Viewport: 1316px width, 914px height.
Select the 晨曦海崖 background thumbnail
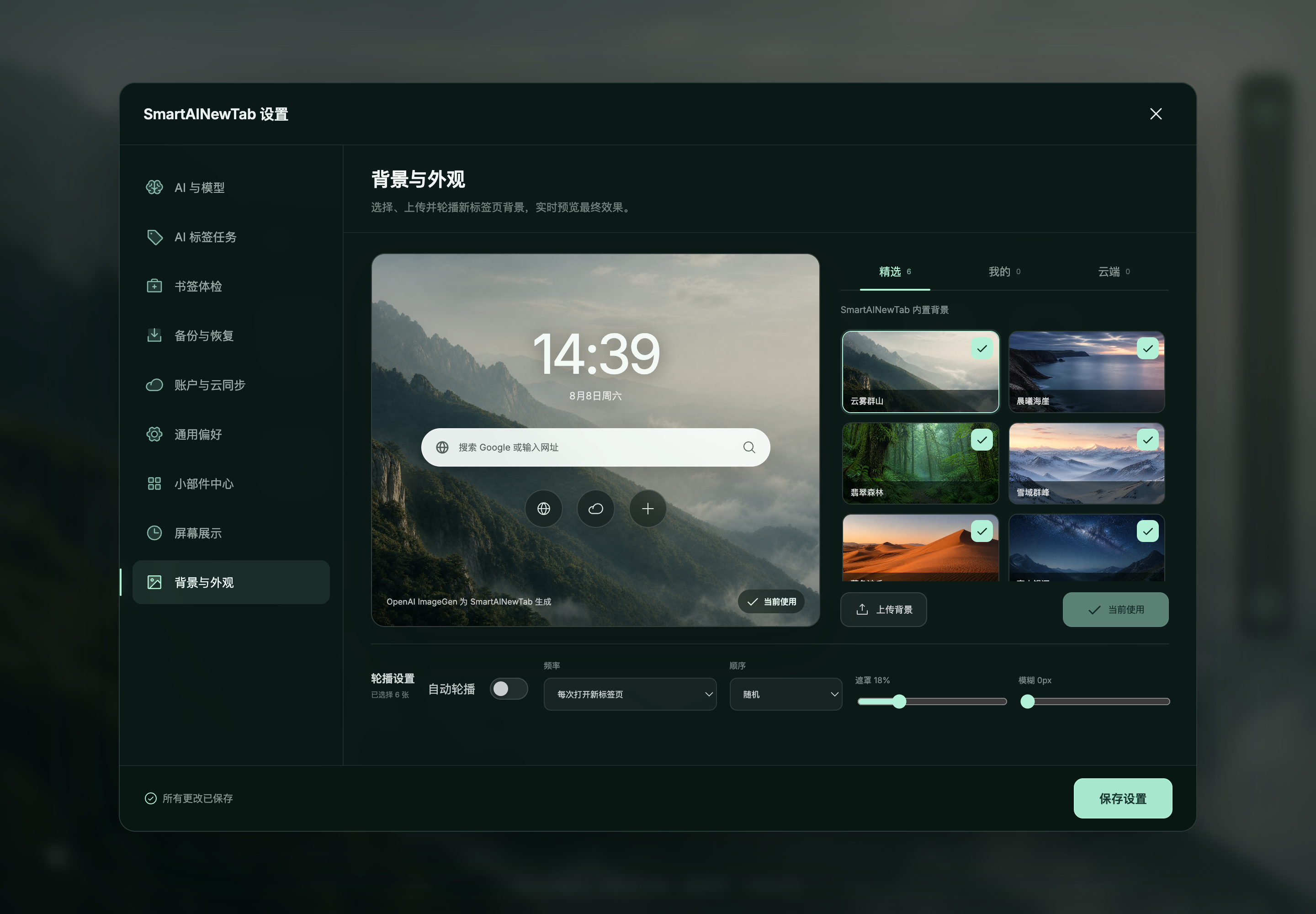[x=1086, y=372]
